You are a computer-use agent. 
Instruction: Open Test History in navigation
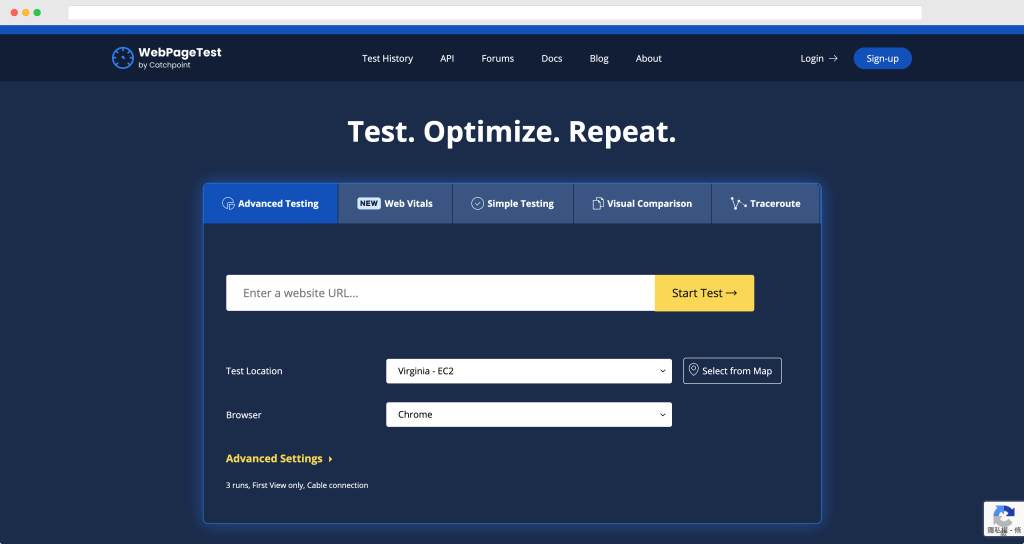(x=387, y=59)
